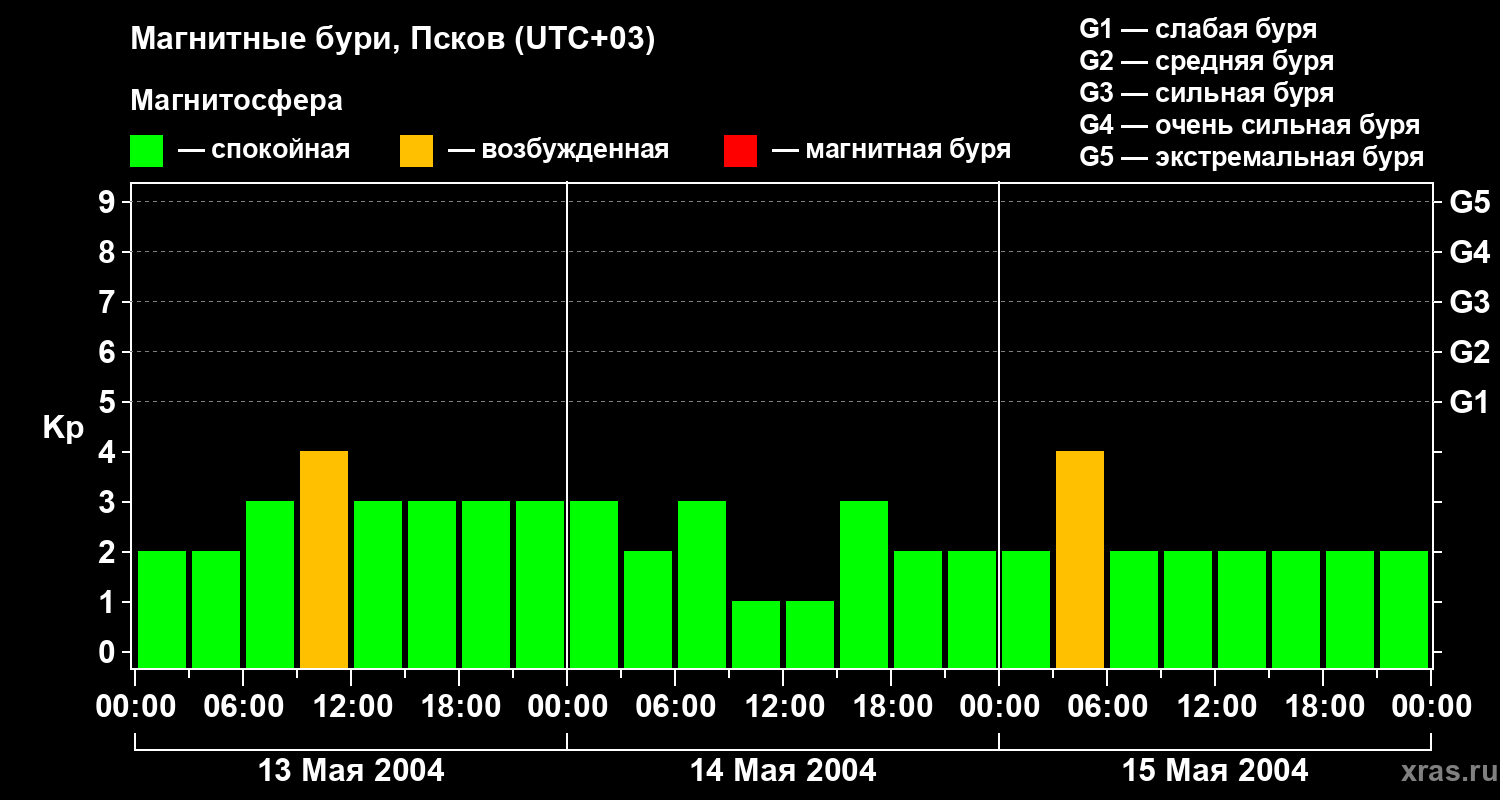Select the "Магнитосфера" legend heading
This screenshot has height=800, width=1500.
point(236,101)
